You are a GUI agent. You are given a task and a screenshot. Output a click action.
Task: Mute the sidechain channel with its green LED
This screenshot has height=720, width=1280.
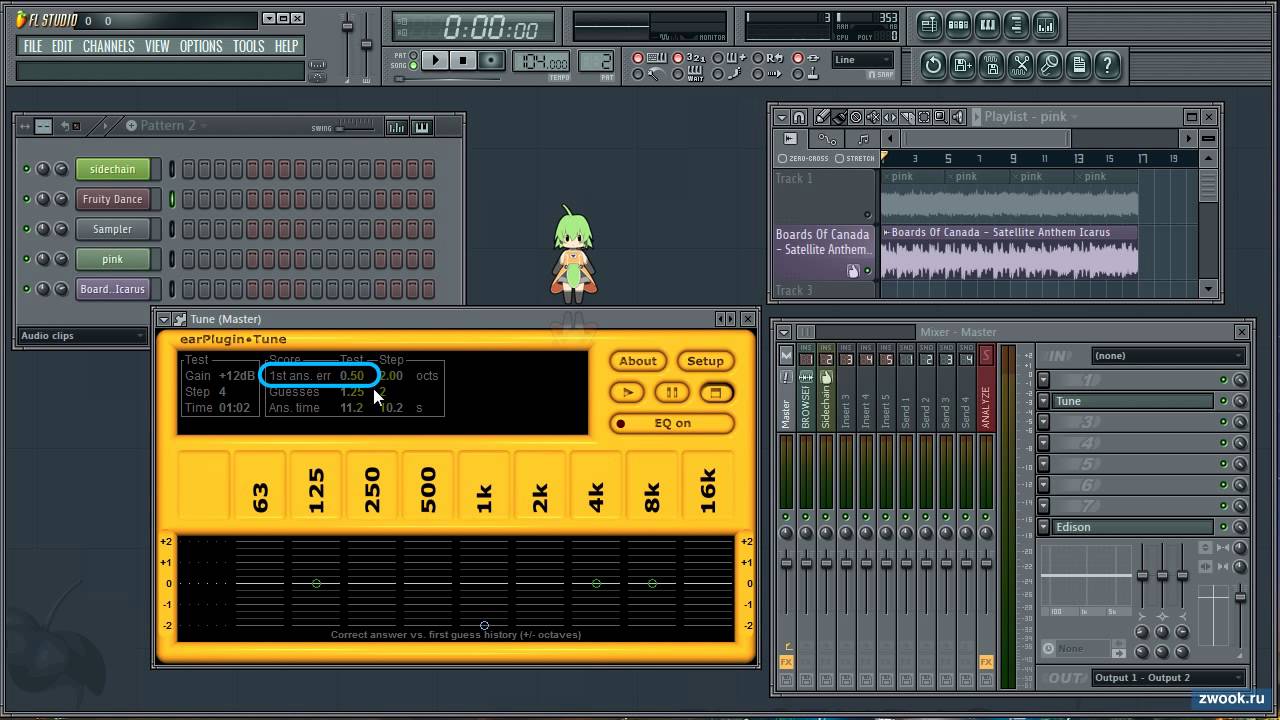[26, 169]
